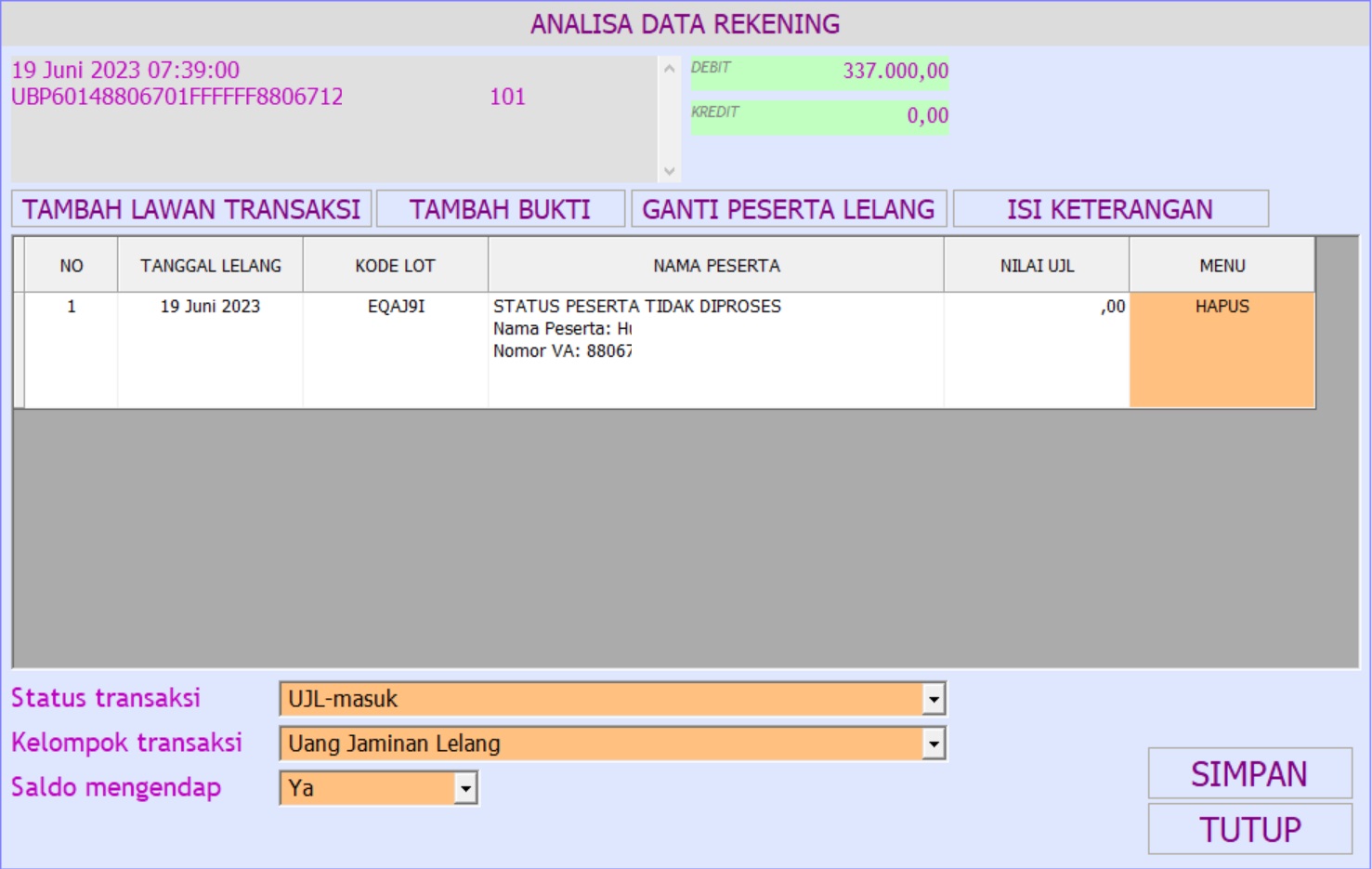Screen dimensions: 1372x869
Task: Click the TAMBAH LAWAN TRANSAKSI button
Action: pyautogui.click(x=191, y=209)
